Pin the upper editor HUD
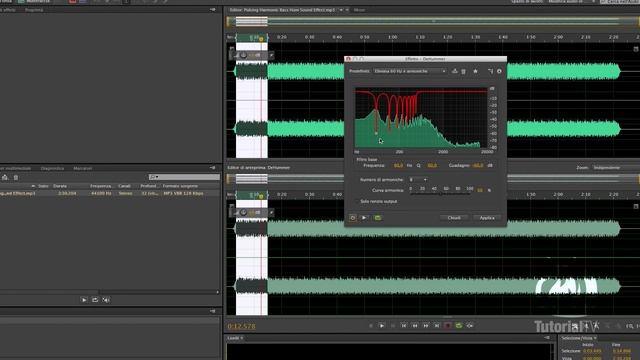Image resolution: width=640 pixels, height=360 pixels. pos(271,55)
